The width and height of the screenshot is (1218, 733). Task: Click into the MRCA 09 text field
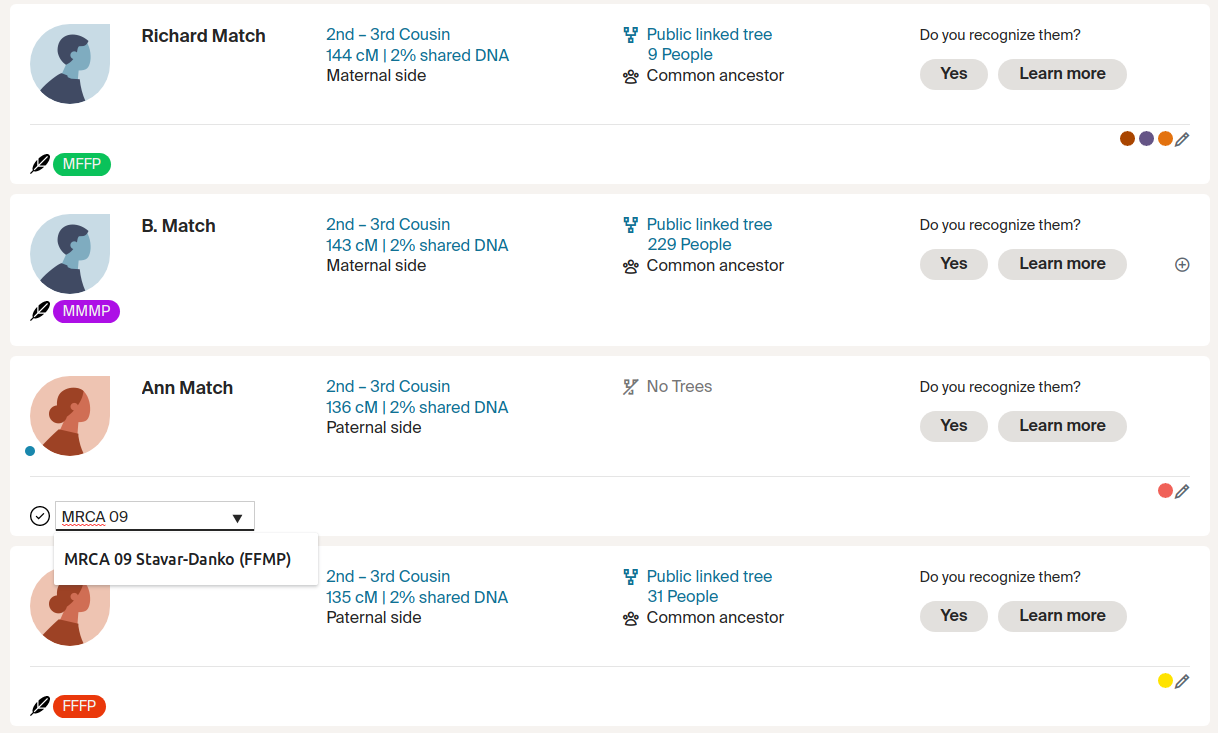tap(140, 517)
